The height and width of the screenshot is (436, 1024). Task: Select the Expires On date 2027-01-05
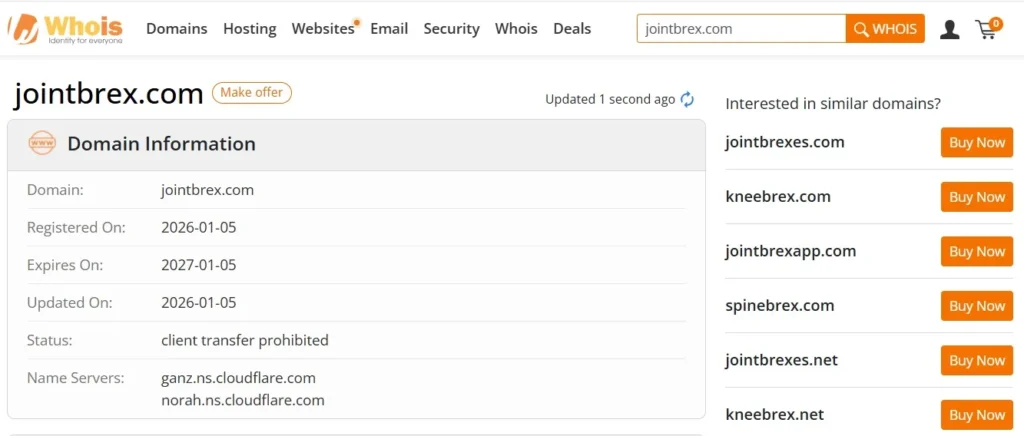click(199, 265)
